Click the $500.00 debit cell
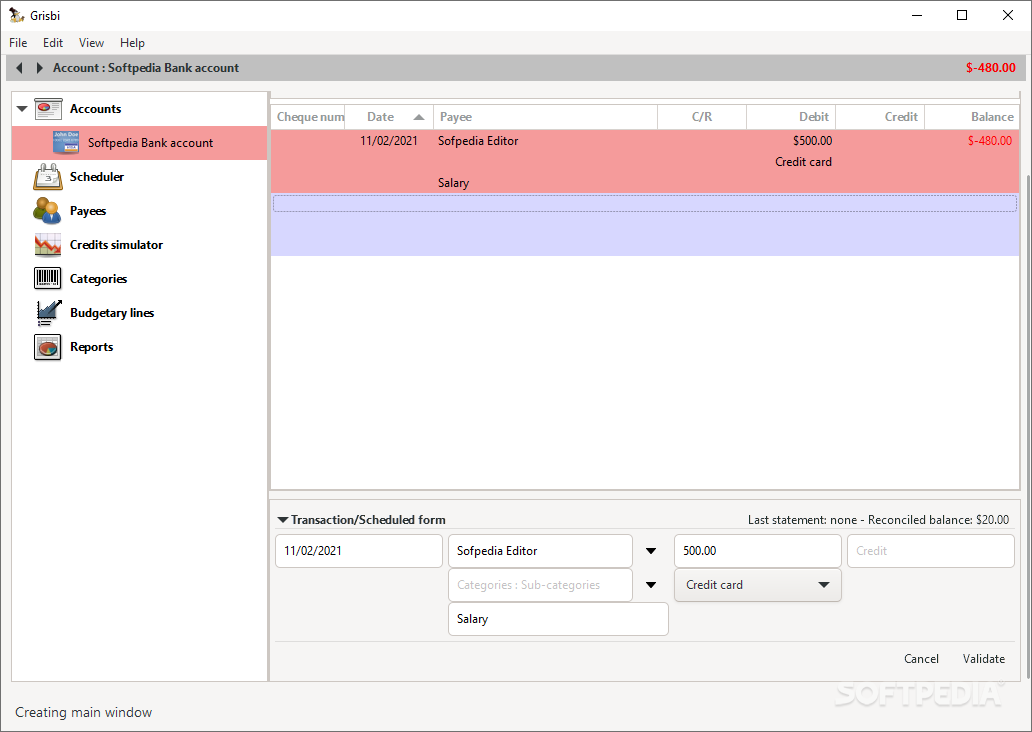The height and width of the screenshot is (732, 1032). coord(812,141)
